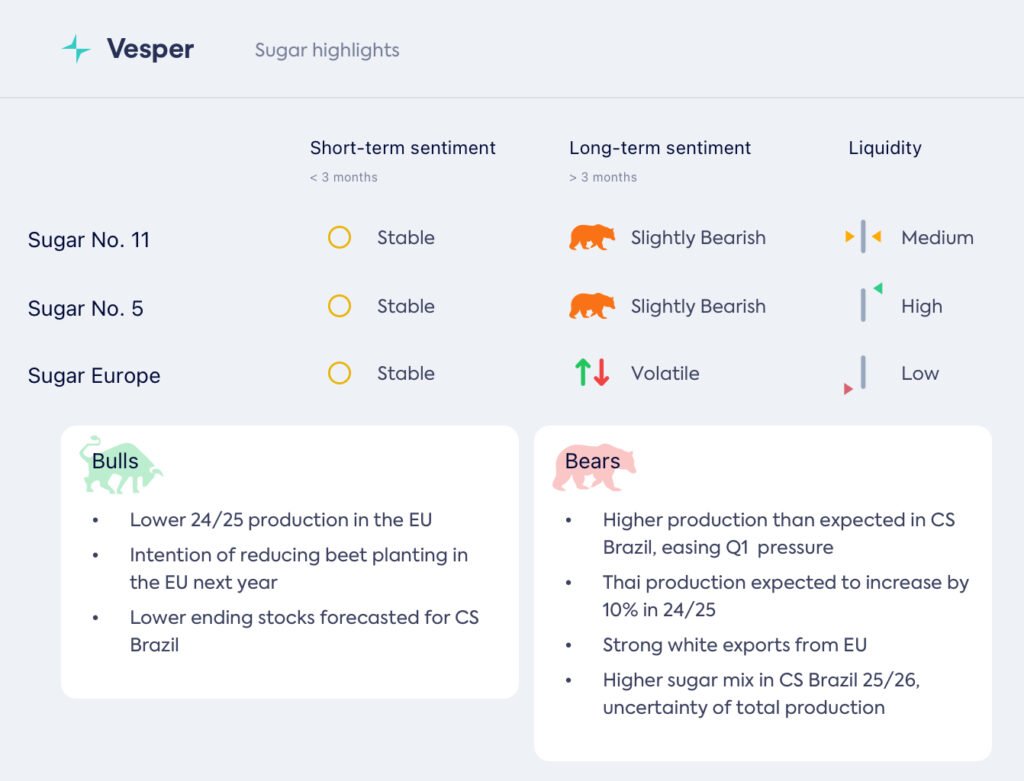Click the Short-term sentiment column header
The width and height of the screenshot is (1024, 781).
pyautogui.click(x=402, y=148)
